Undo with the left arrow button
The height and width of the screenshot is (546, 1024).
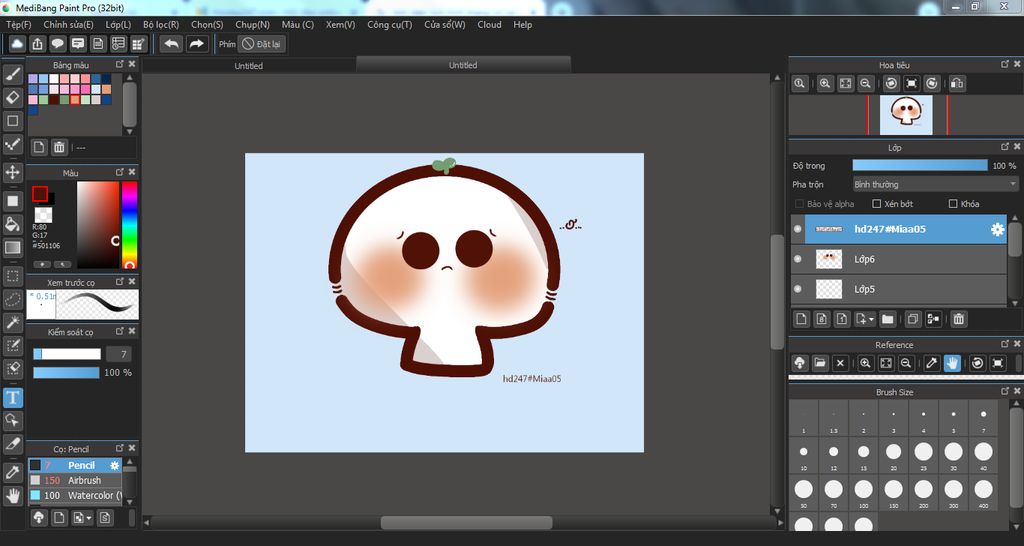coord(172,44)
